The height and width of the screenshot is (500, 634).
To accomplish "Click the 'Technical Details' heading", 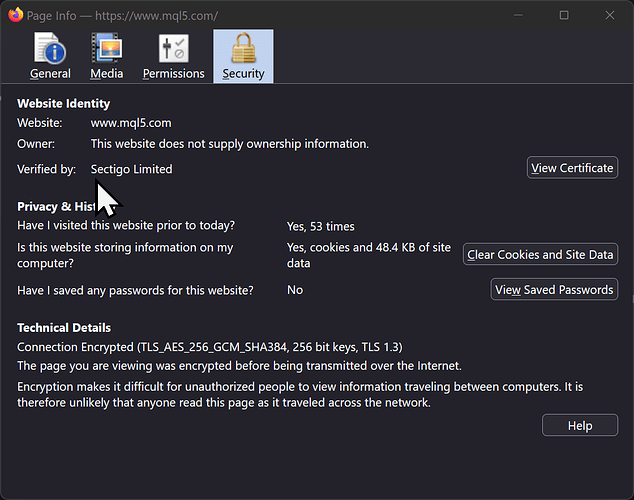I will click(x=64, y=327).
